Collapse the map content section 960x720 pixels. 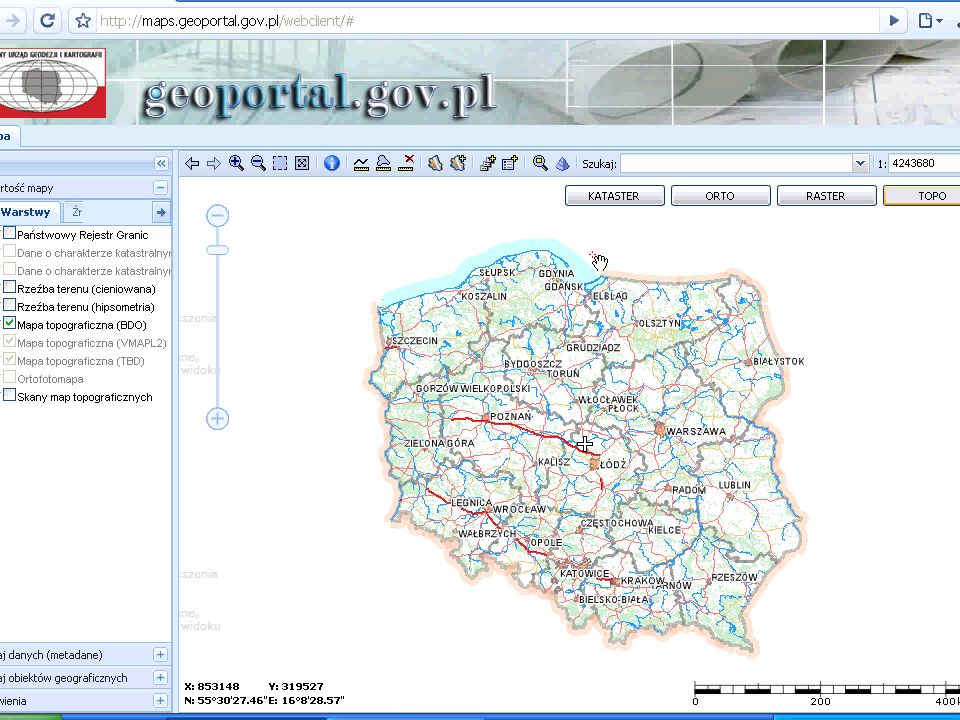[160, 187]
